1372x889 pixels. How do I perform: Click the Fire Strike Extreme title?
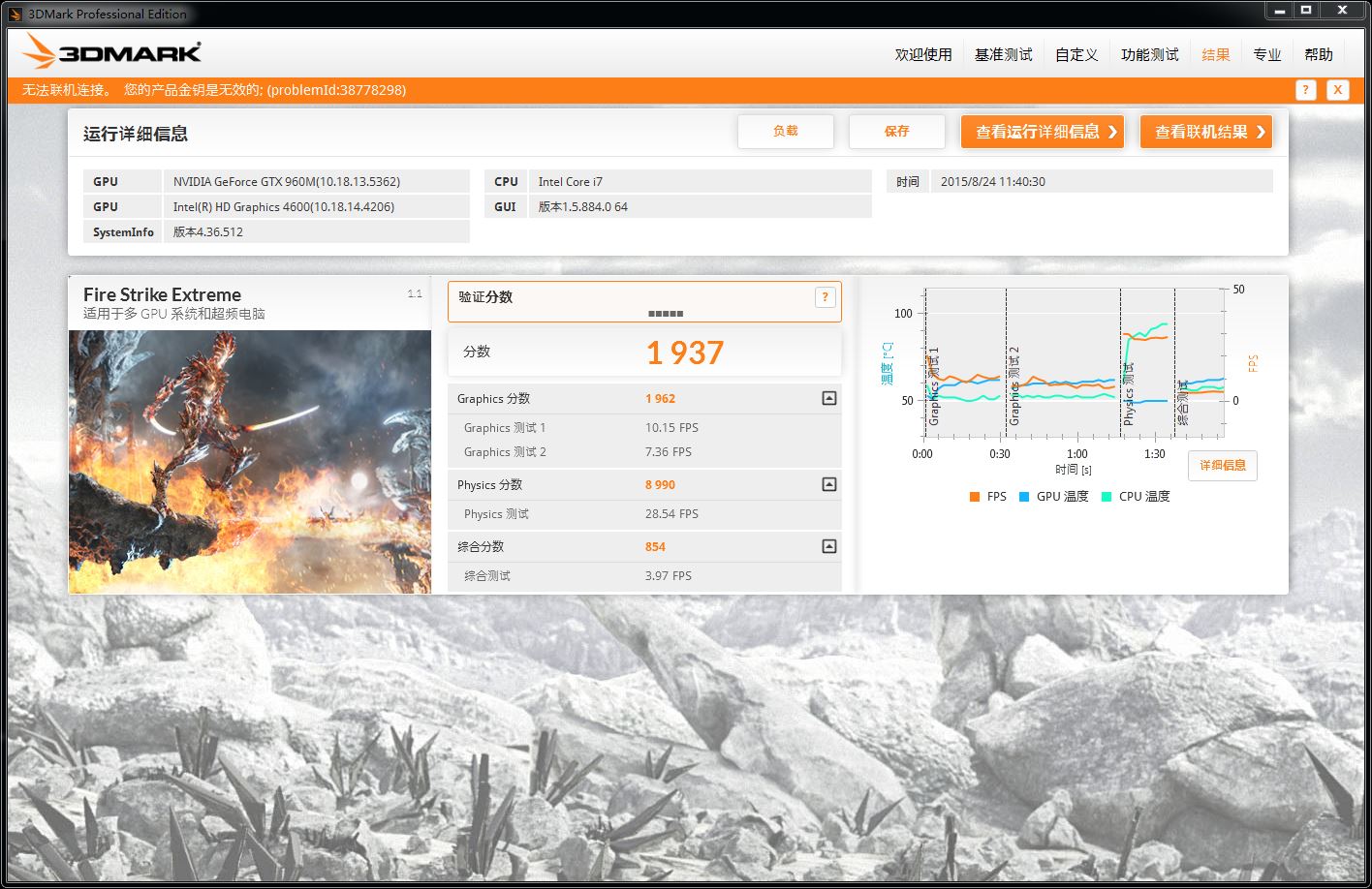[162, 295]
